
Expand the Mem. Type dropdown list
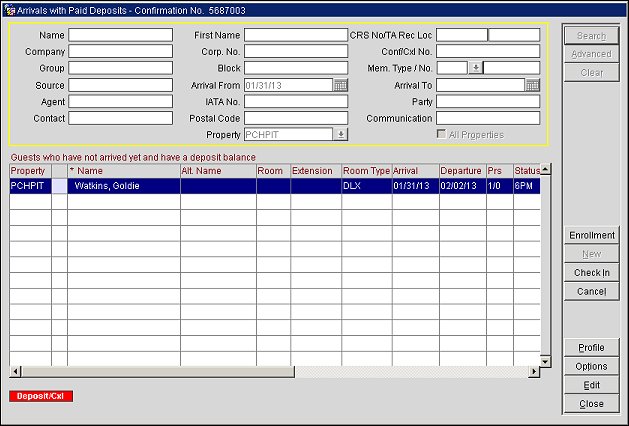click(476, 68)
